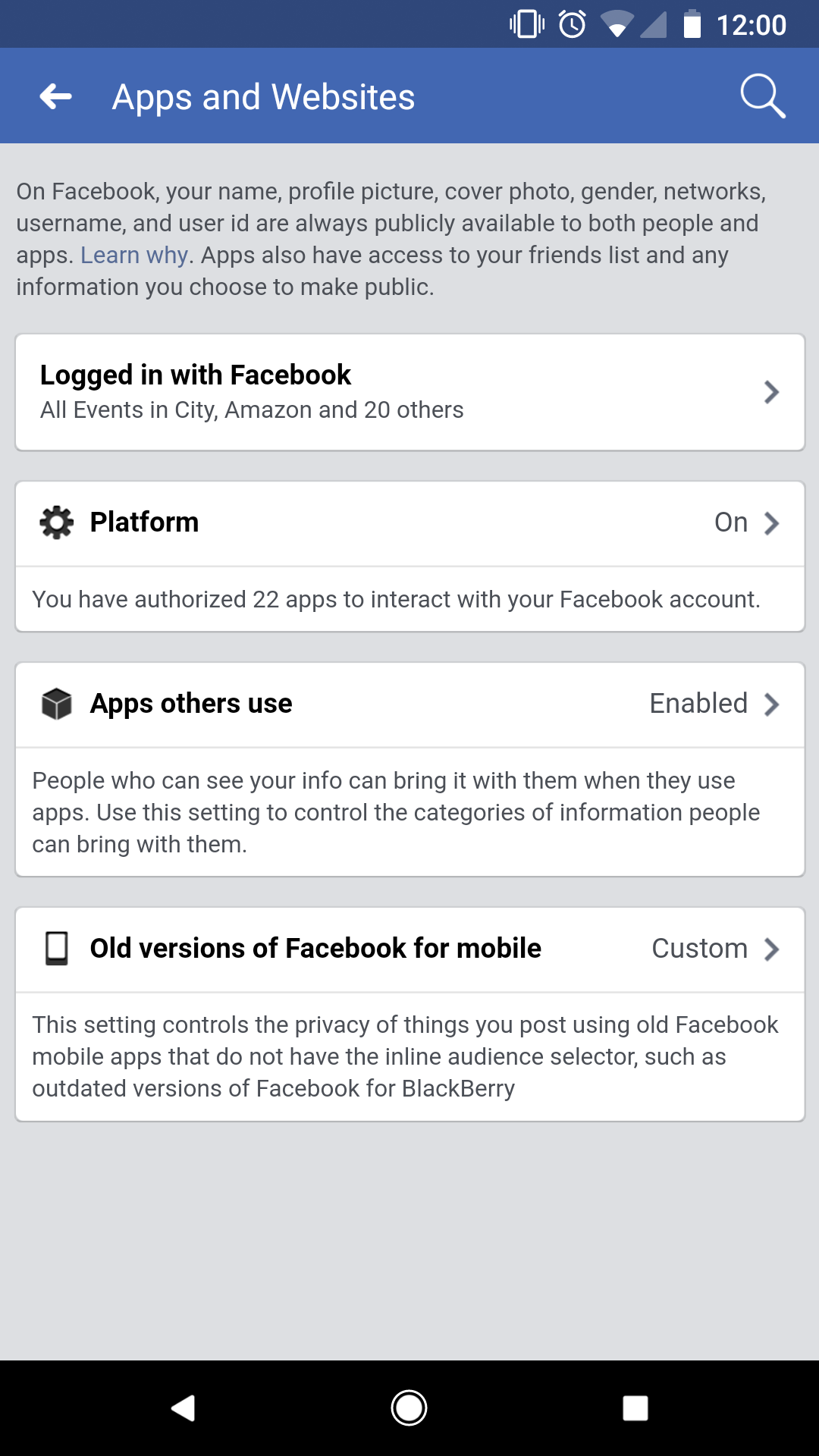Select the Apps others use entry
819x1456 pixels.
[191, 704]
